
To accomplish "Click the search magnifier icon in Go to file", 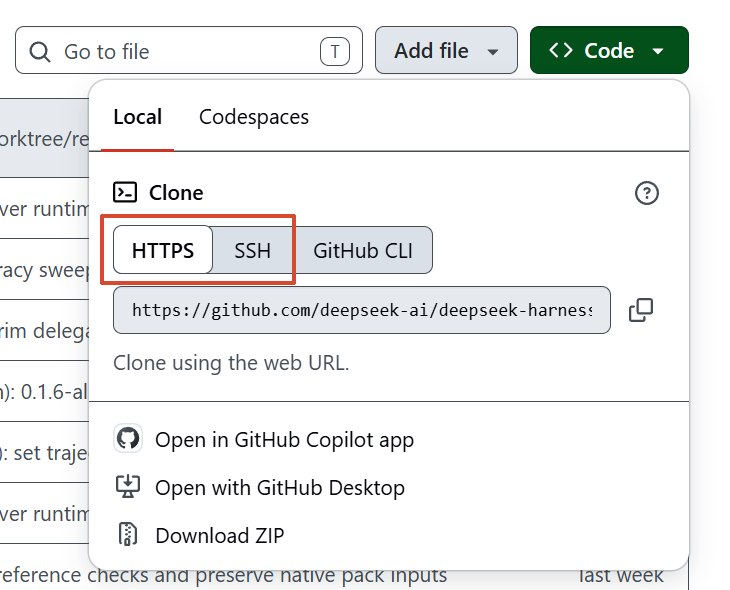I will click(40, 52).
